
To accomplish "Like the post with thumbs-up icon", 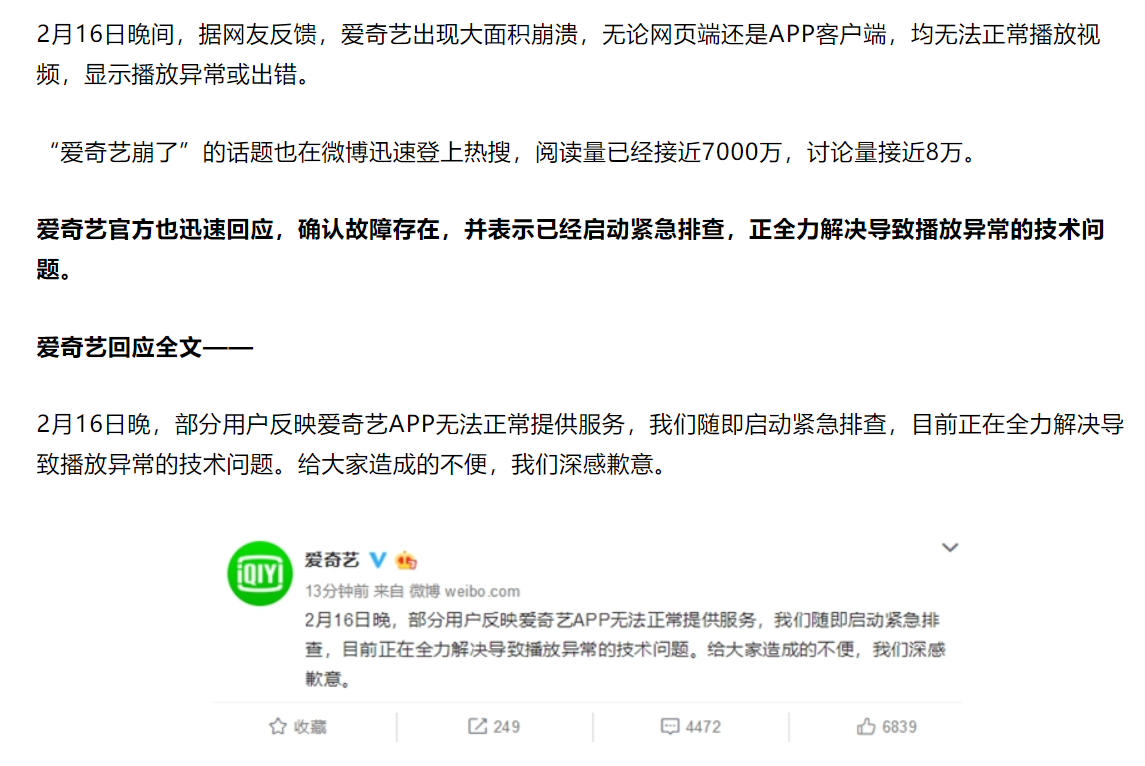I will [866, 726].
